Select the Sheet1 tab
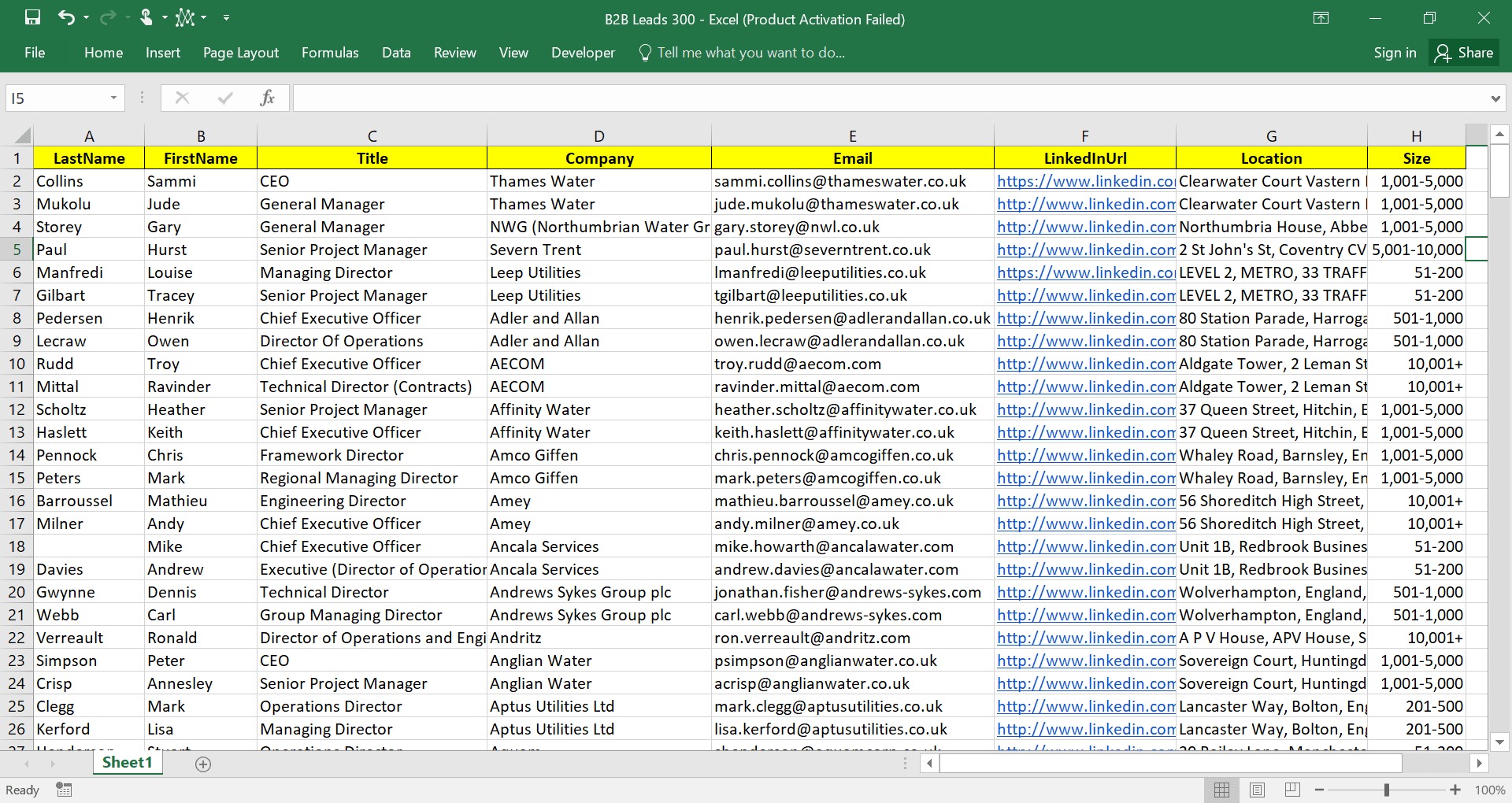 tap(127, 762)
